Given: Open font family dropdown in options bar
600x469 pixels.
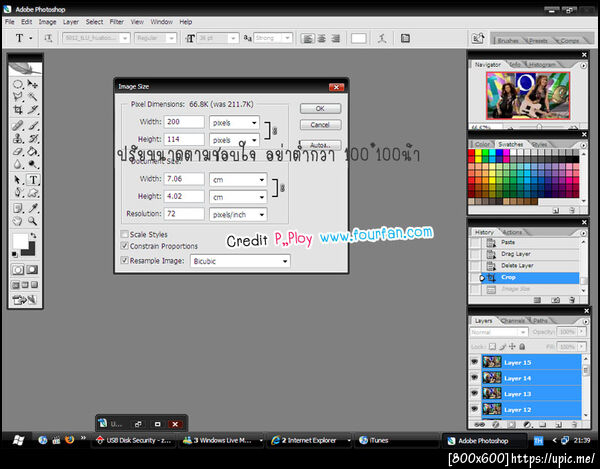Looking at the screenshot, I should point(96,38).
